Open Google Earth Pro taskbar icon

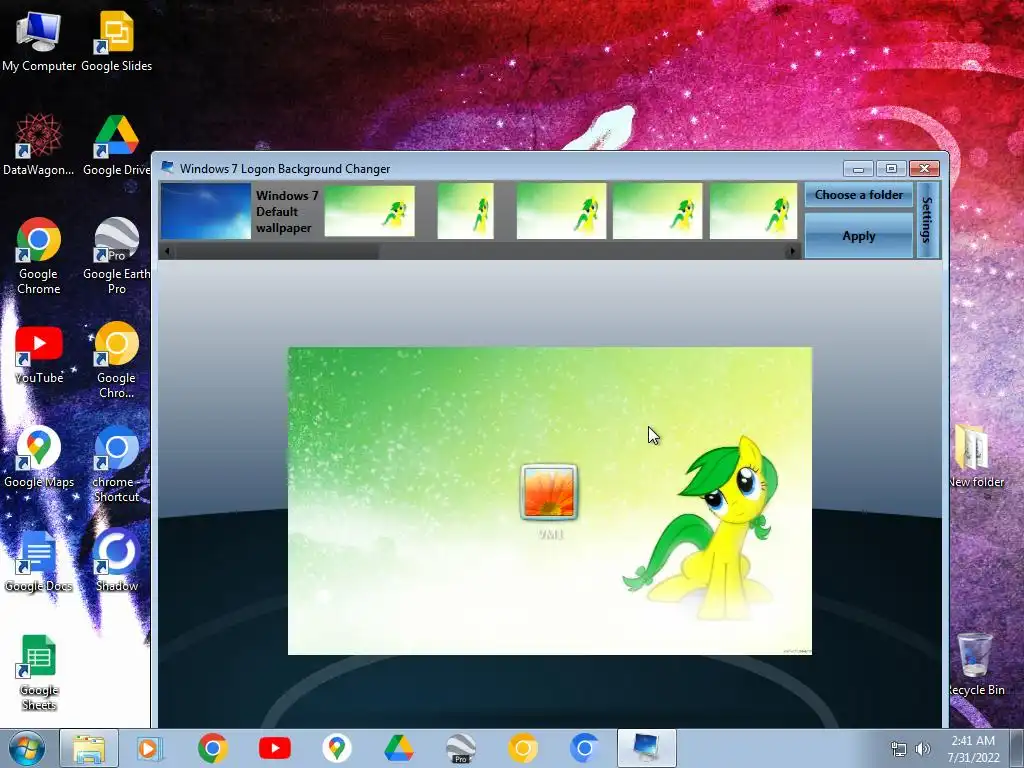(x=460, y=748)
